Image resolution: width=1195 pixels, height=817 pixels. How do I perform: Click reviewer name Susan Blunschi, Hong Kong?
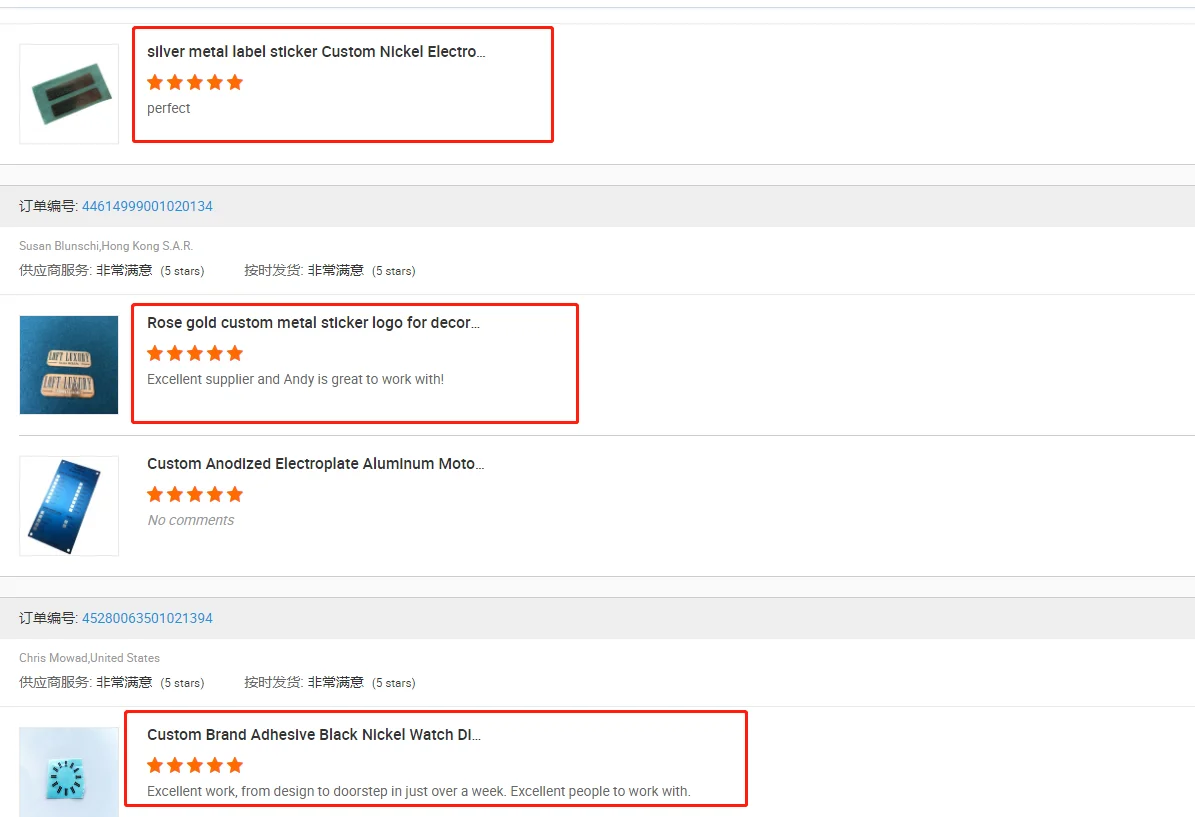click(x=106, y=246)
